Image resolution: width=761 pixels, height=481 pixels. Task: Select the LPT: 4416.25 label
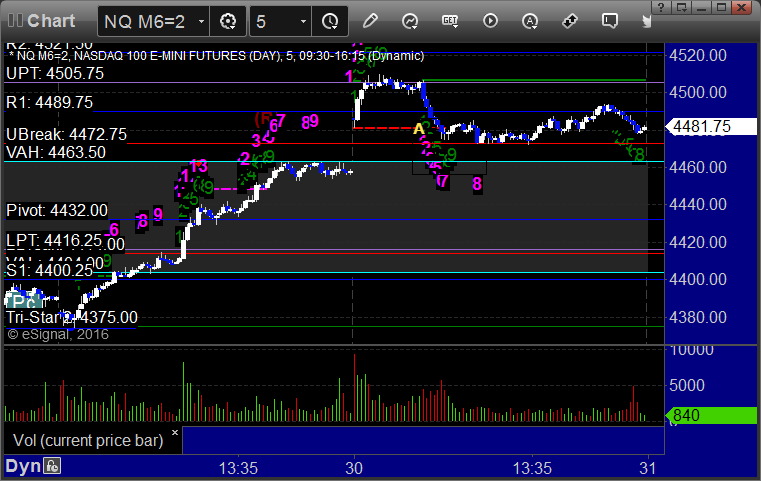(x=54, y=240)
